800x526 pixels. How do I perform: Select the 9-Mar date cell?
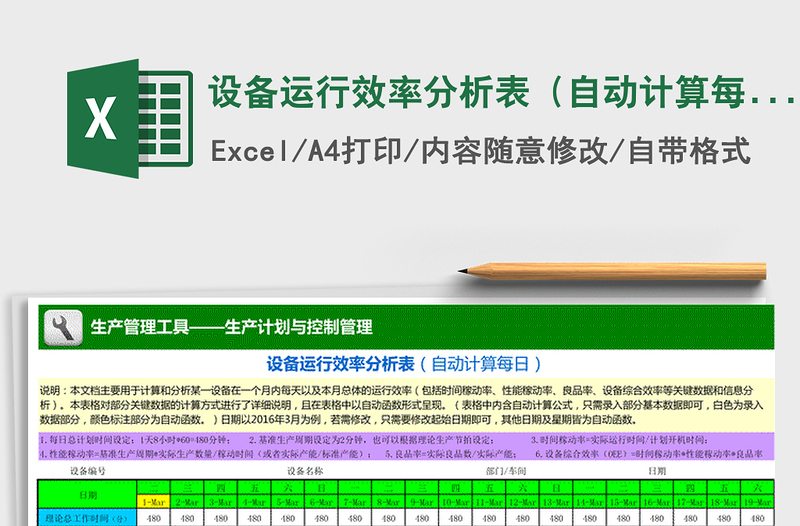tap(422, 503)
